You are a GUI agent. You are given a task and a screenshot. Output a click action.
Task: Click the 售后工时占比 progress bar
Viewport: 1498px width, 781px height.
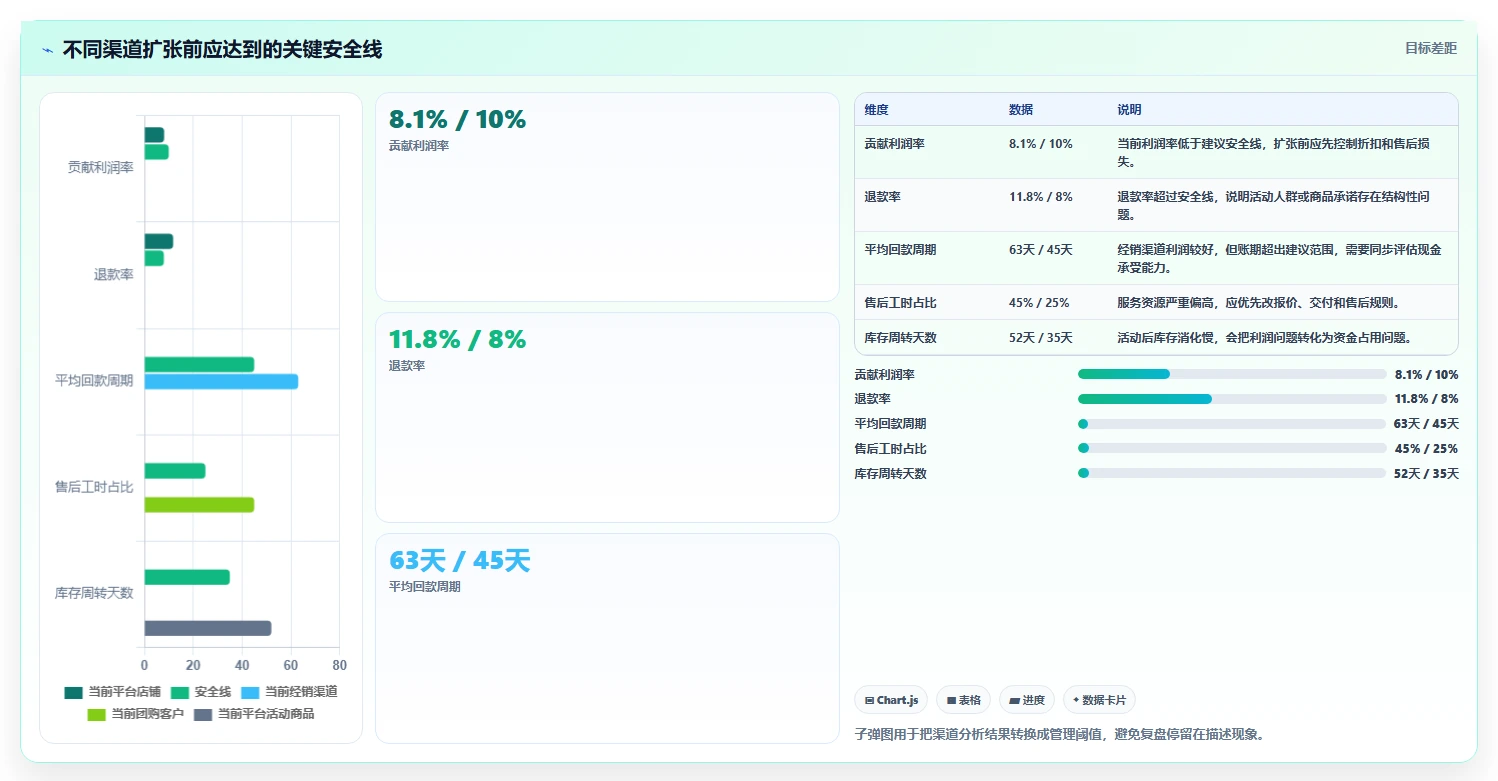[1232, 448]
